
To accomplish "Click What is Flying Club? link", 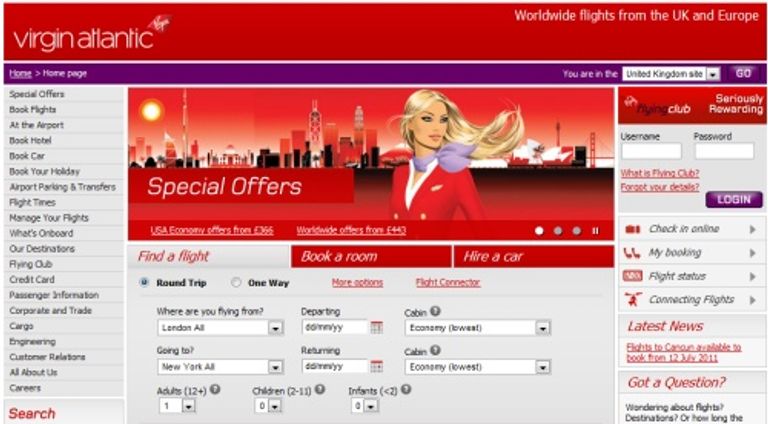I will tap(660, 173).
